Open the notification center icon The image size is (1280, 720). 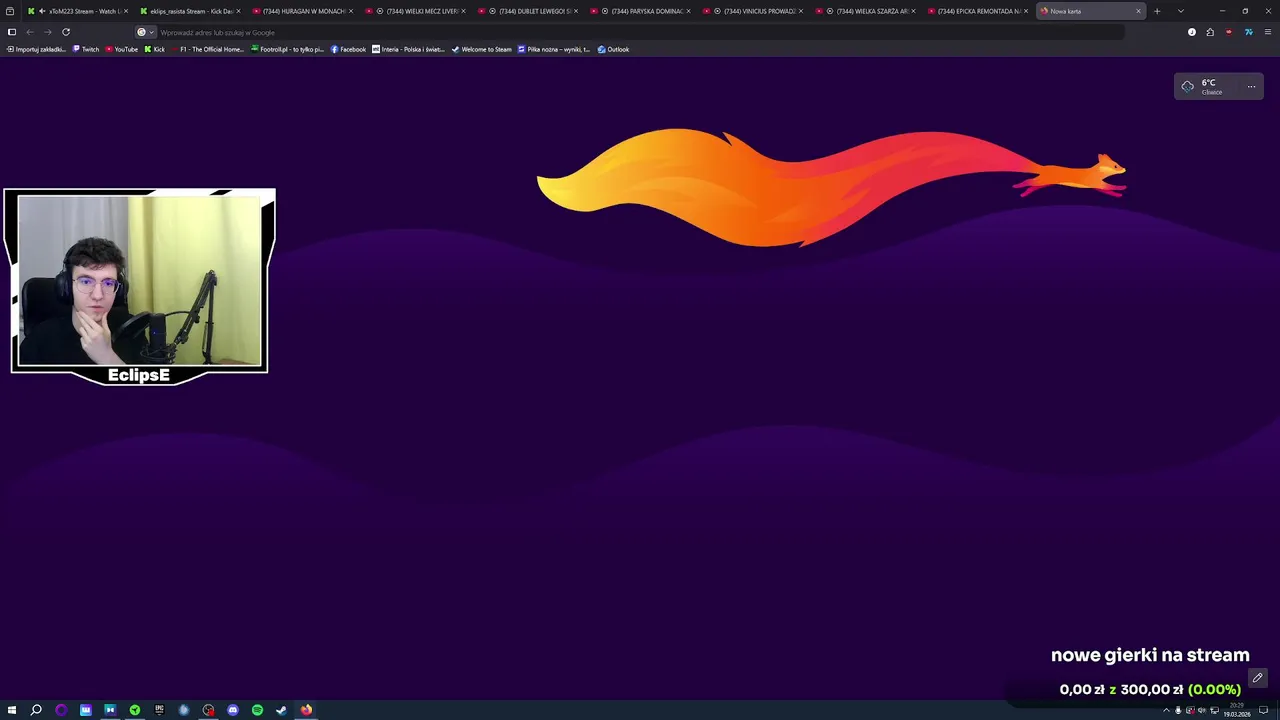click(x=1264, y=710)
